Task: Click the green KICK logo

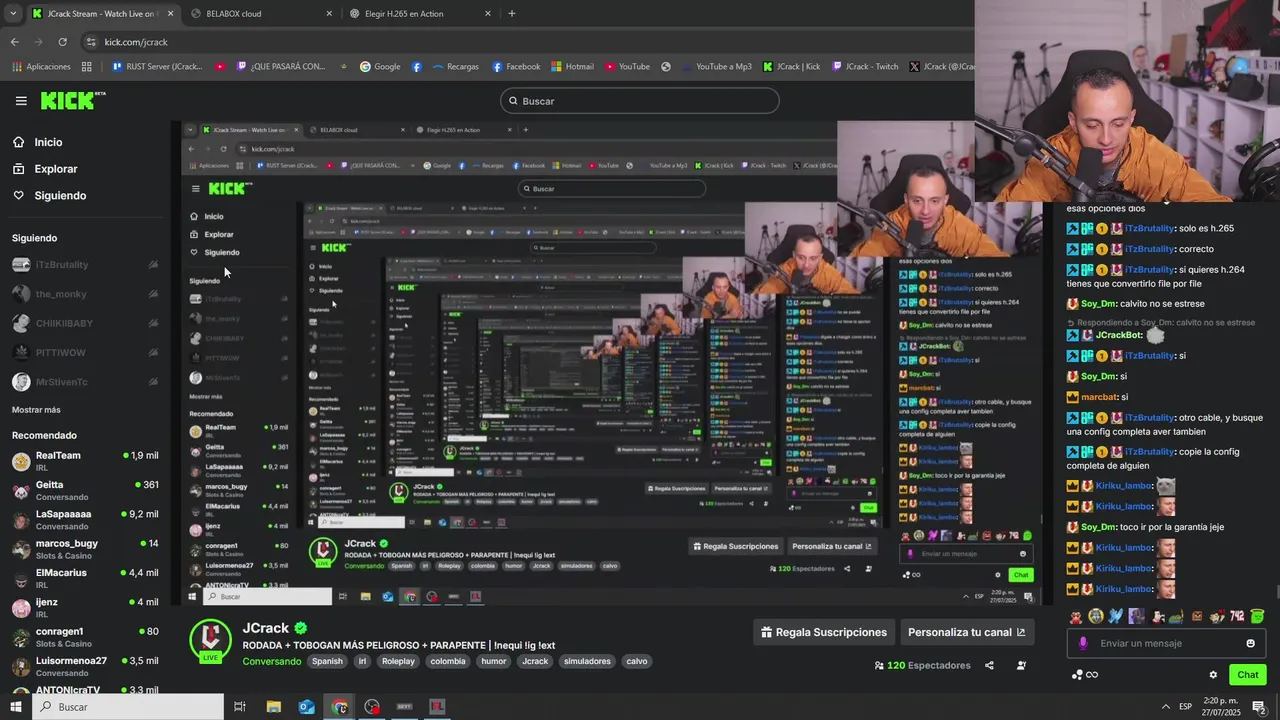Action: (x=72, y=100)
